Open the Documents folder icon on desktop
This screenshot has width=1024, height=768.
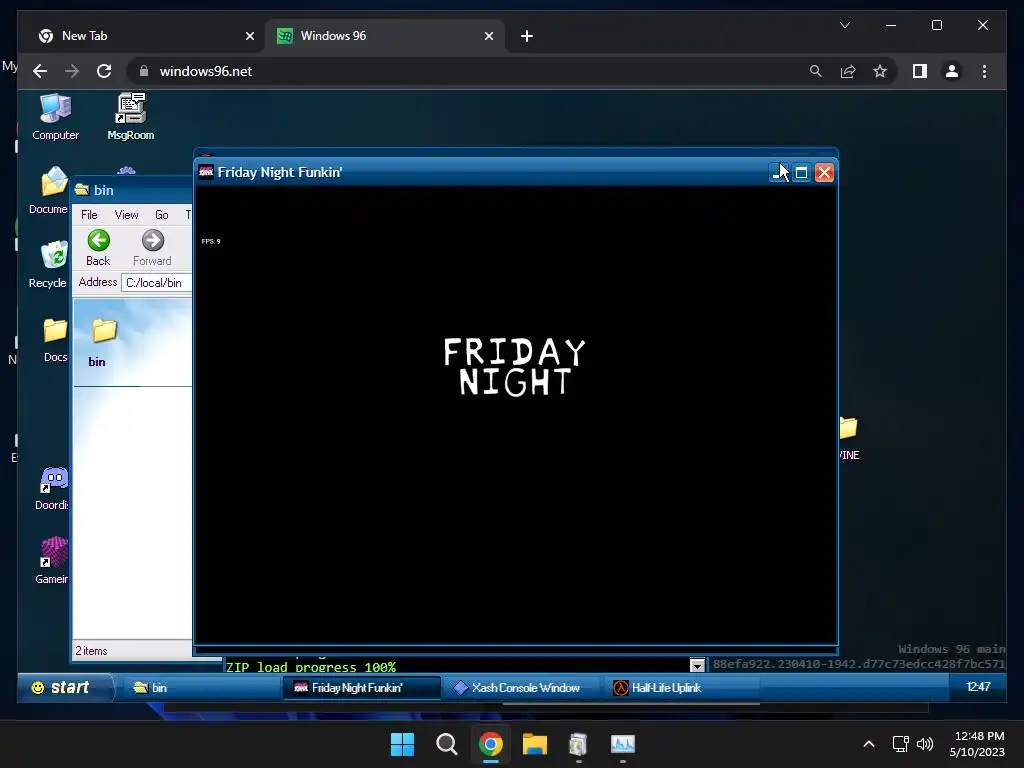coord(50,191)
